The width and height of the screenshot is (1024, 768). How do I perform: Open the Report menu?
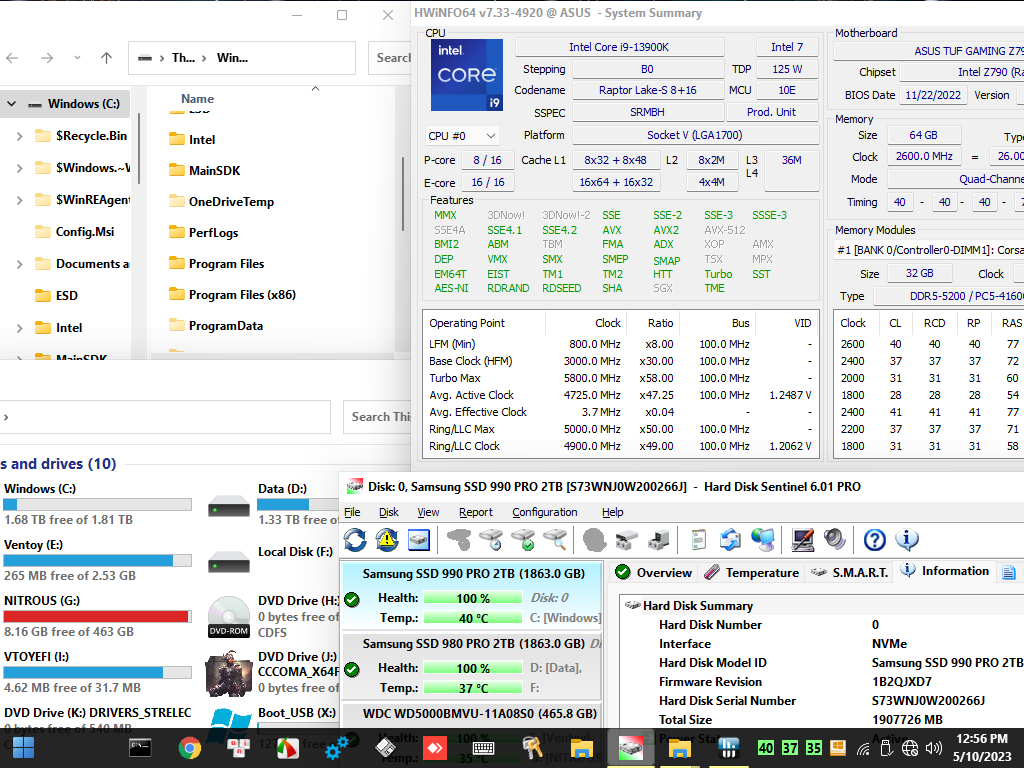pos(475,512)
